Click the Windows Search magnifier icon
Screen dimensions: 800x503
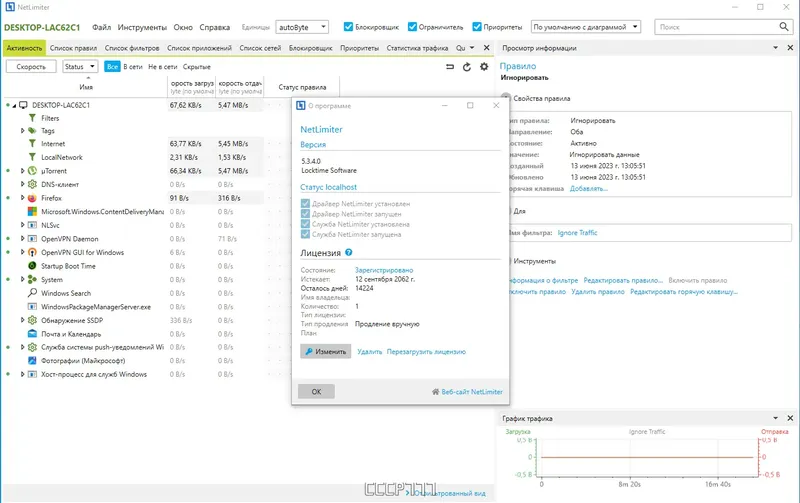32,293
